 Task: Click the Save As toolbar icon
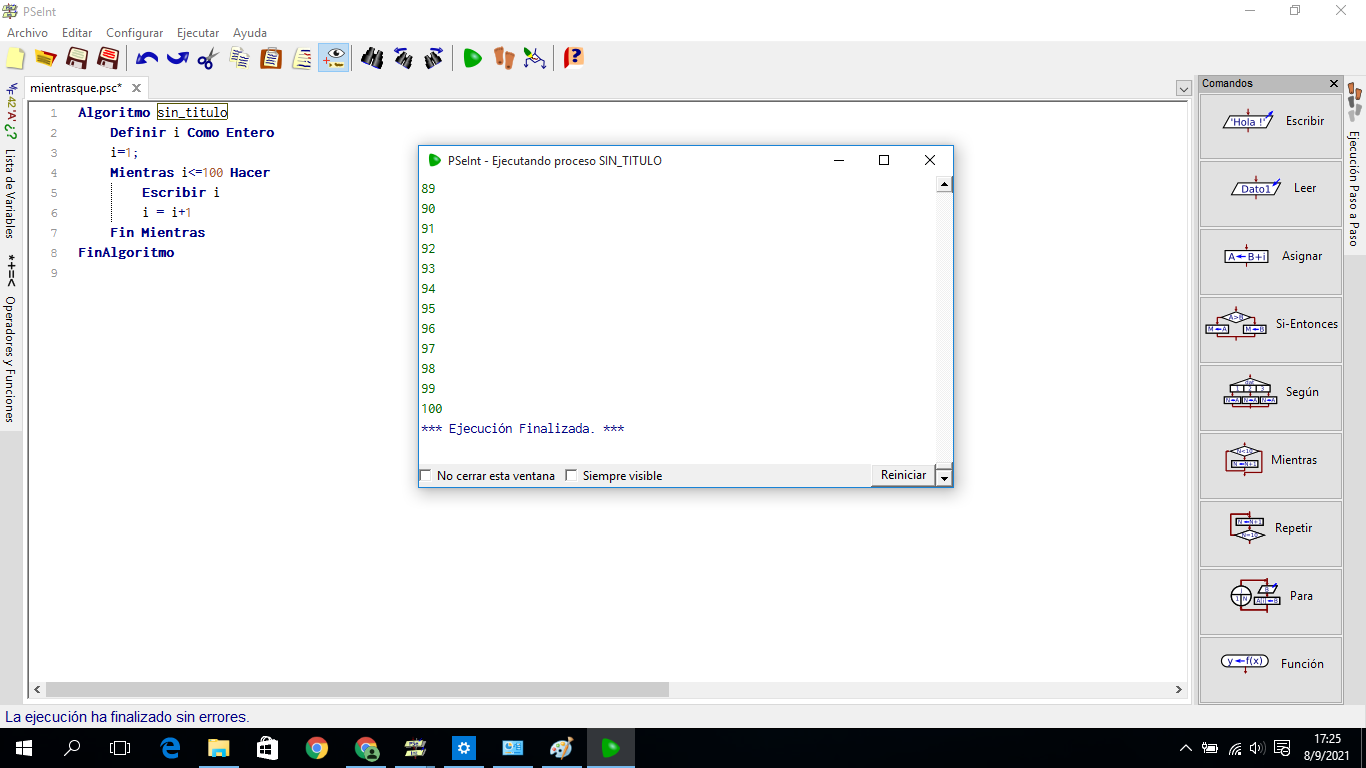click(108, 58)
